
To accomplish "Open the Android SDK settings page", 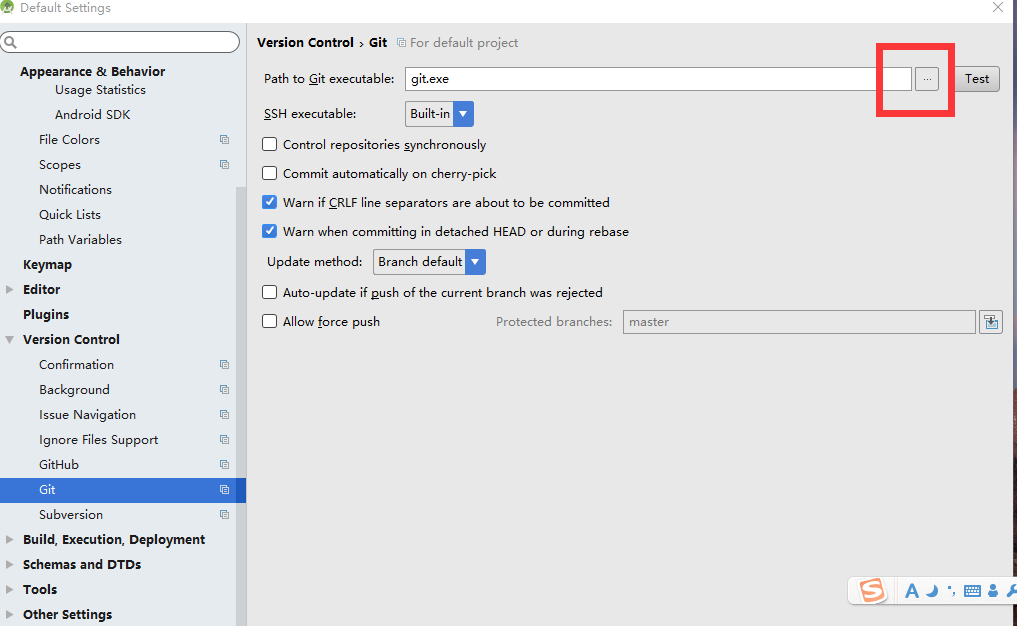I will (x=93, y=115).
